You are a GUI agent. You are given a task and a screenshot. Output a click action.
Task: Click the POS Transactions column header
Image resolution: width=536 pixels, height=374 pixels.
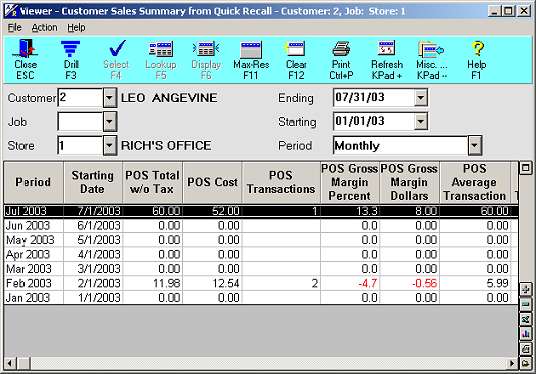[x=281, y=183]
